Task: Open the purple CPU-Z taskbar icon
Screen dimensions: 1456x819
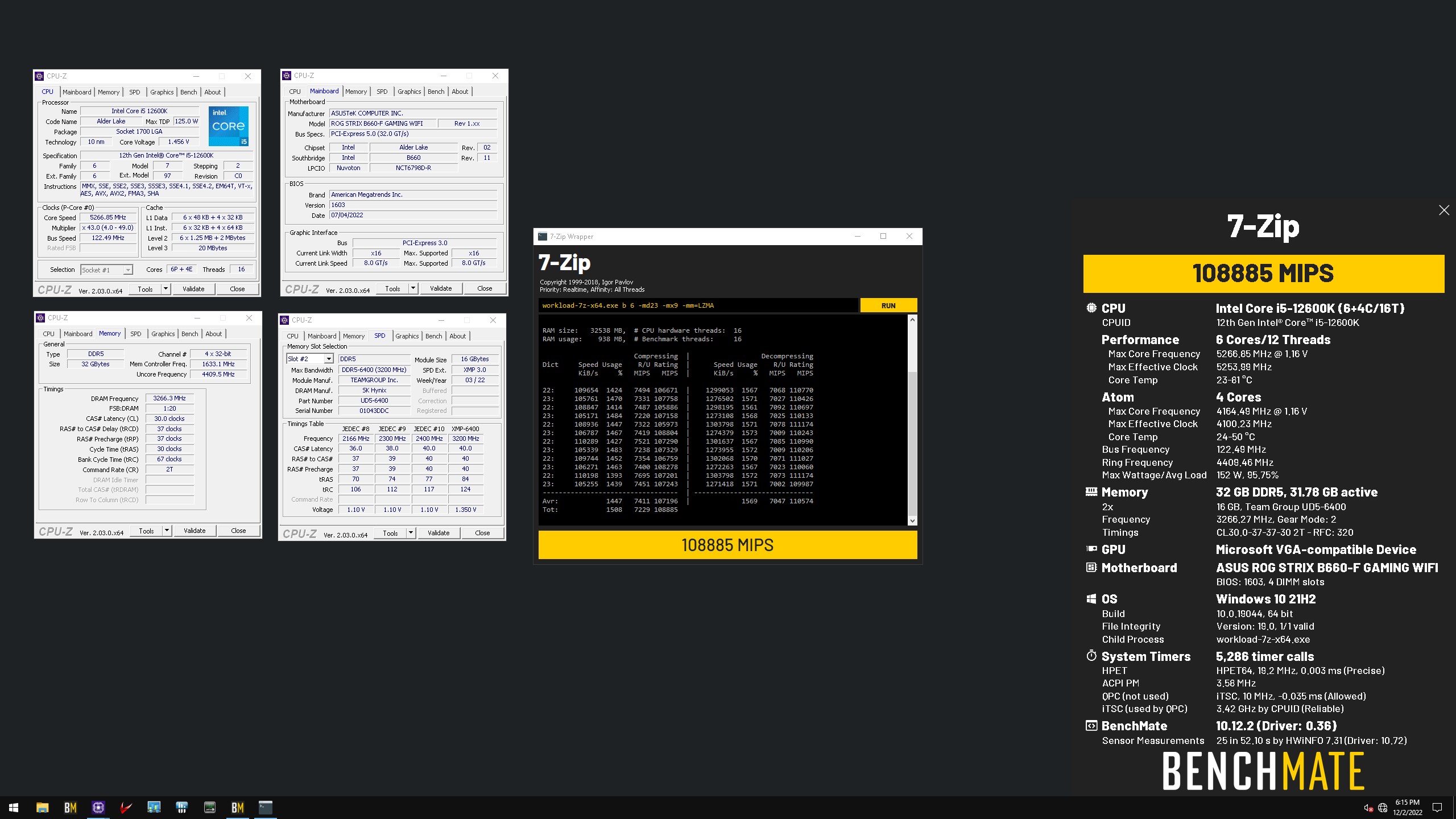Action: tap(98, 807)
